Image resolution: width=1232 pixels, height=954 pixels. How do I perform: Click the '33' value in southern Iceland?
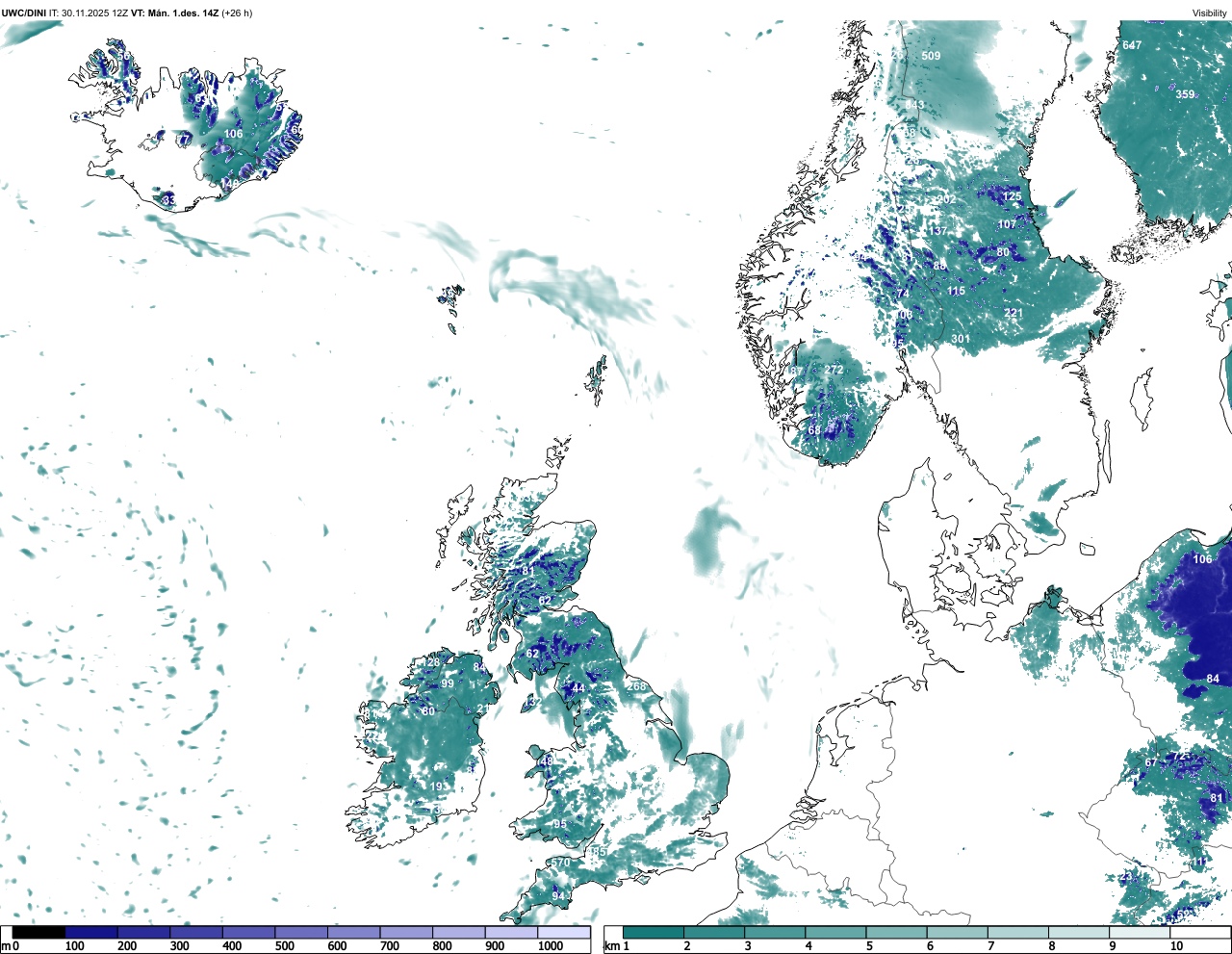(168, 200)
